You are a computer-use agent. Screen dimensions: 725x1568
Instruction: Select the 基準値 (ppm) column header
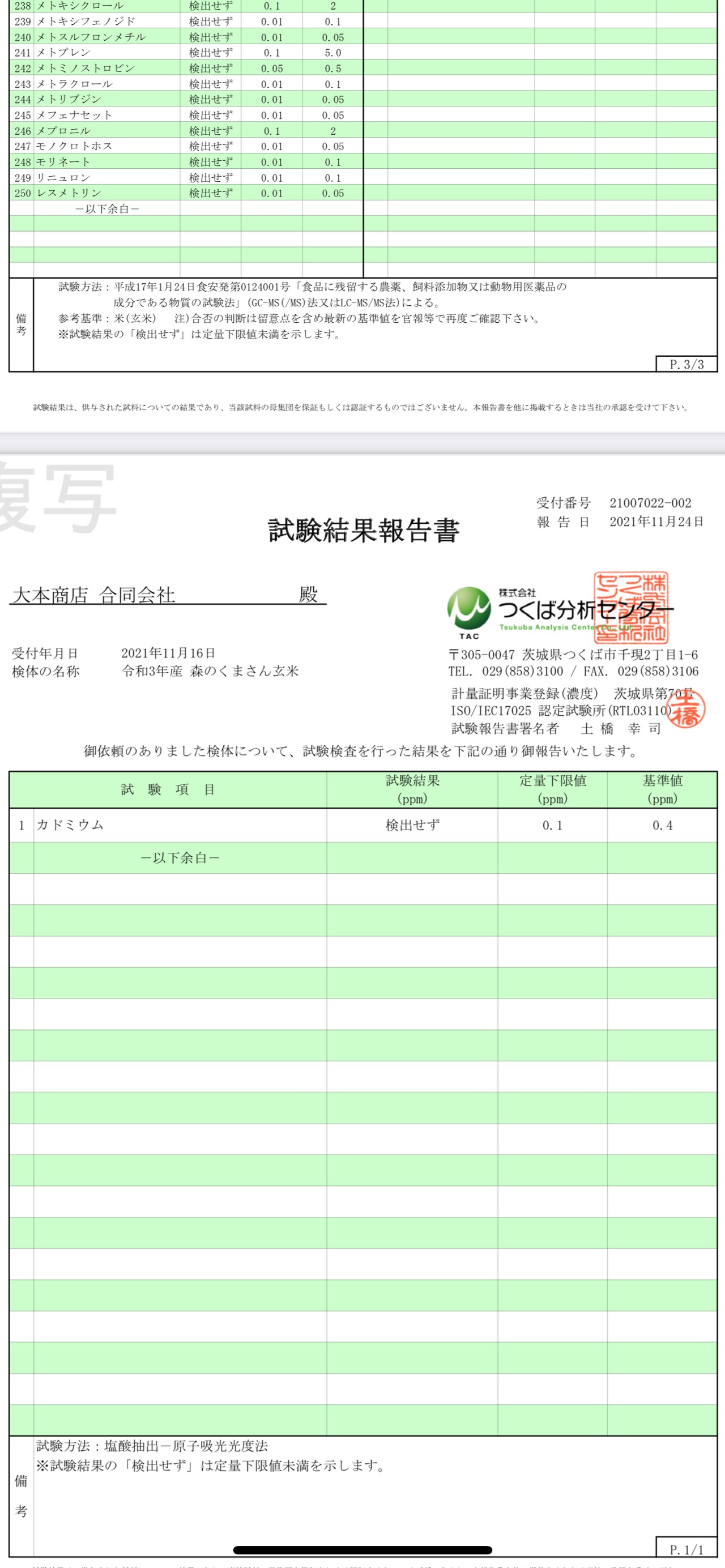[x=662, y=789]
